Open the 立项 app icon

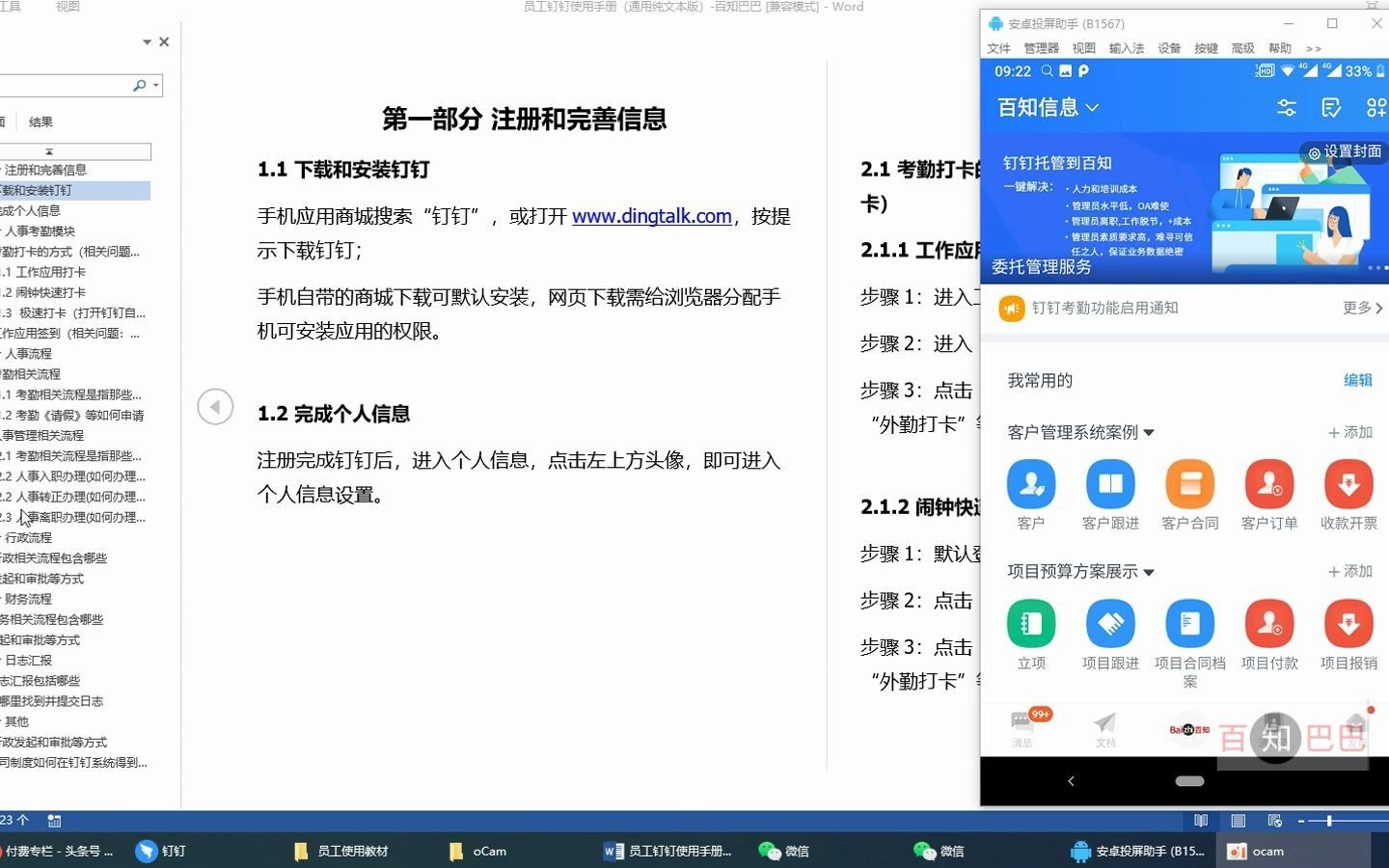[x=1031, y=624]
